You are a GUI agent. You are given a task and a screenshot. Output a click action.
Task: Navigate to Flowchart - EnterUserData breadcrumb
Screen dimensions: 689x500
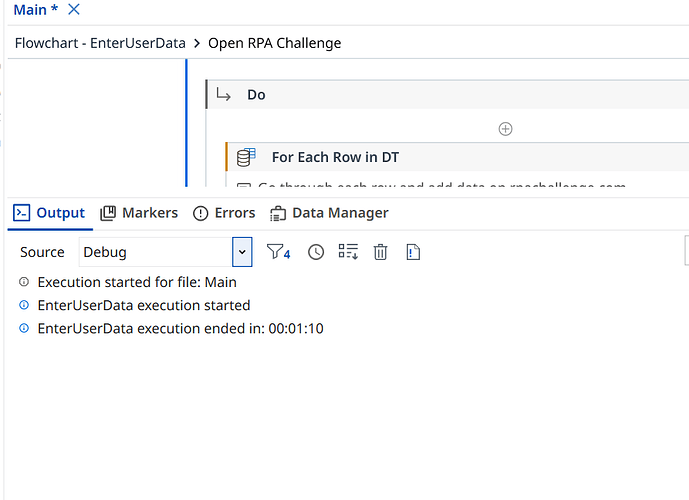(100, 43)
